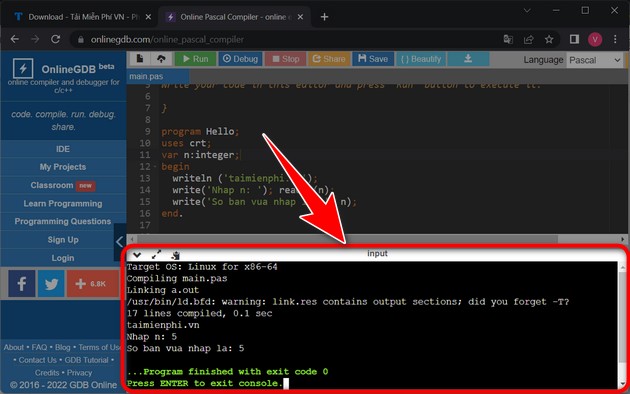Screen dimensions: 630x394
Task: Collapse the sidebar with left chevron
Action: (120, 242)
